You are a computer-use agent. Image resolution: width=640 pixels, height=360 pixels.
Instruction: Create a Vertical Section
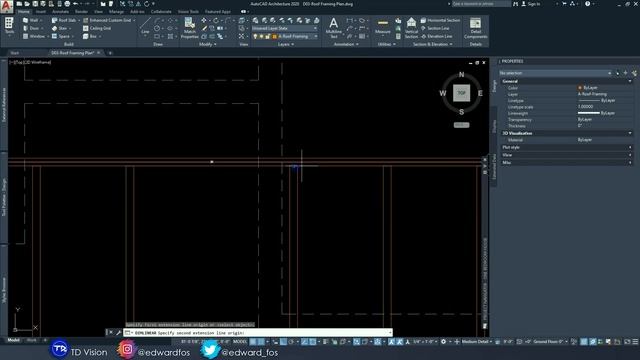[411, 28]
